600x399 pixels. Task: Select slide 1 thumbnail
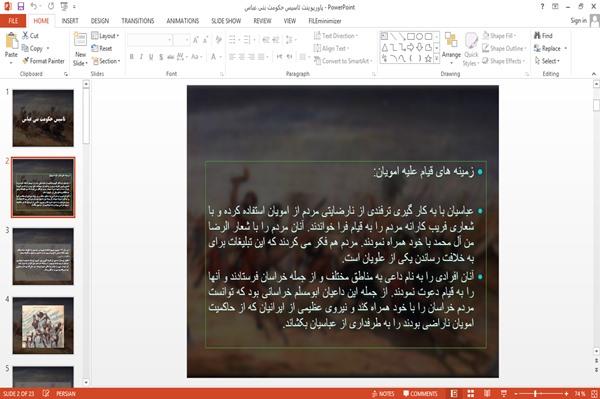coord(43,118)
